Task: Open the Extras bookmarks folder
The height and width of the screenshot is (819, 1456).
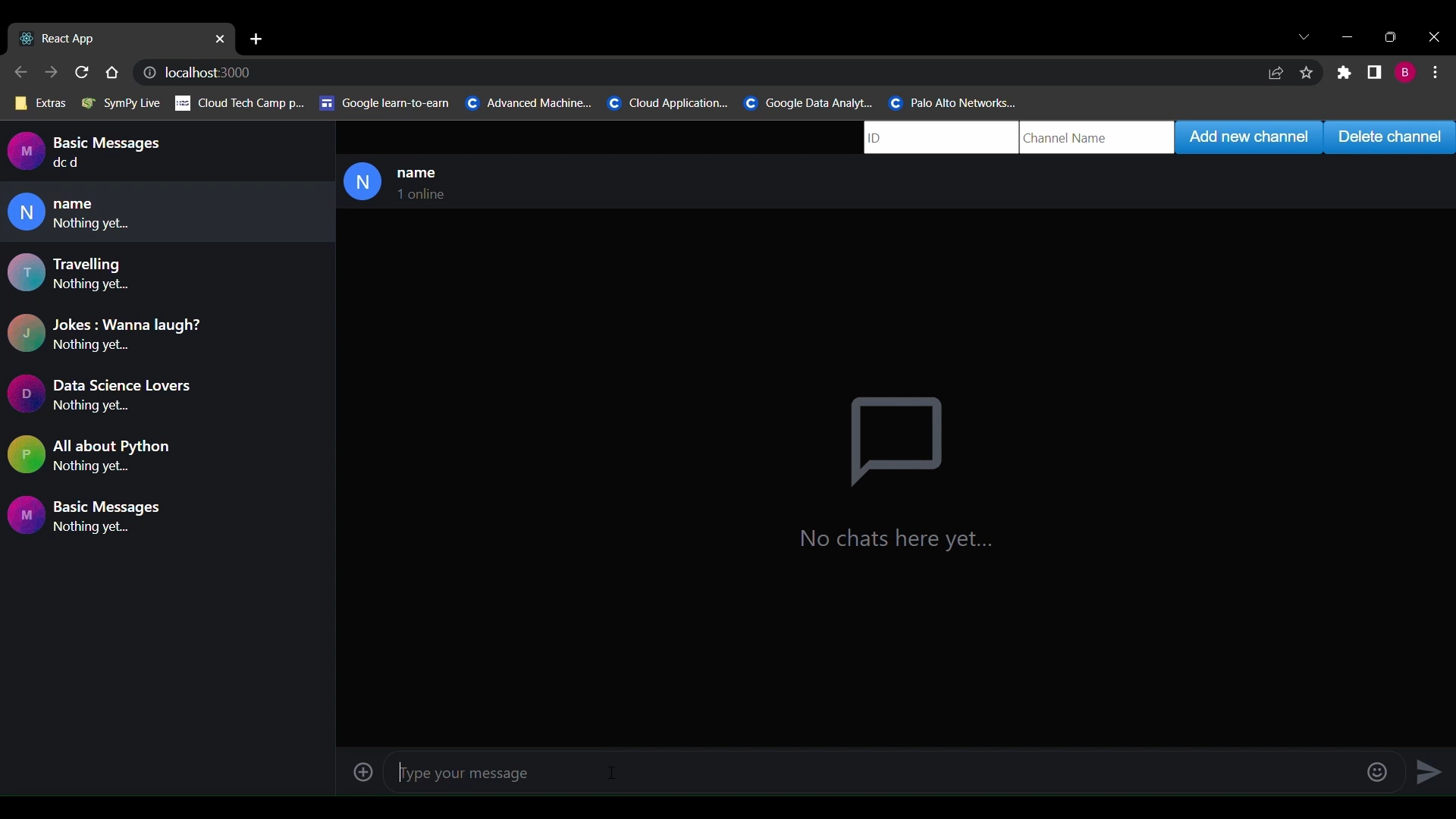Action: 41,103
